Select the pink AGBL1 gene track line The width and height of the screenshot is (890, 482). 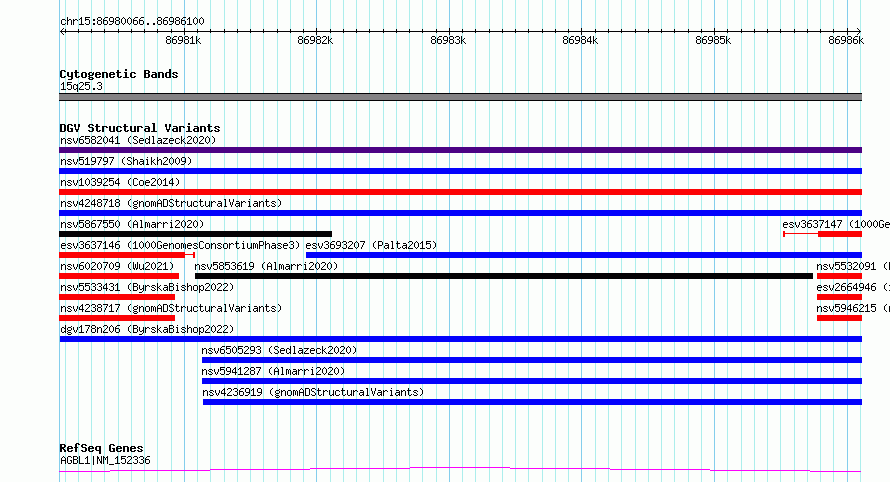[x=460, y=470]
